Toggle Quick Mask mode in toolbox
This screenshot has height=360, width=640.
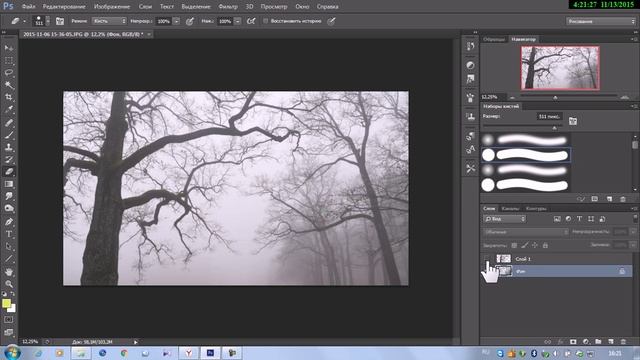9,320
